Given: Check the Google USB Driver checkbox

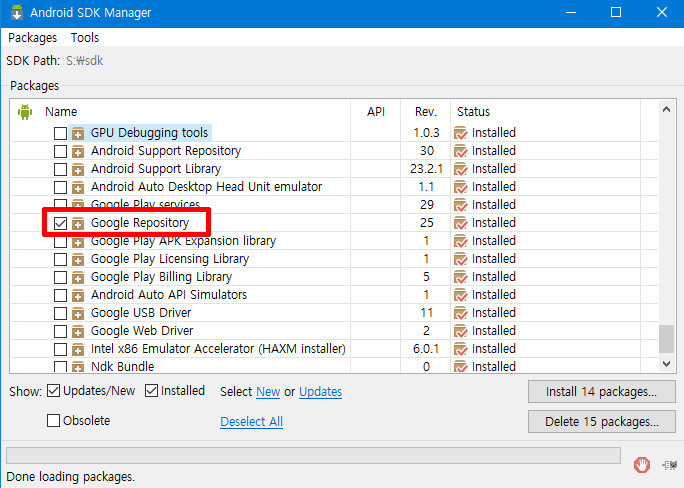Looking at the screenshot, I should point(60,314).
